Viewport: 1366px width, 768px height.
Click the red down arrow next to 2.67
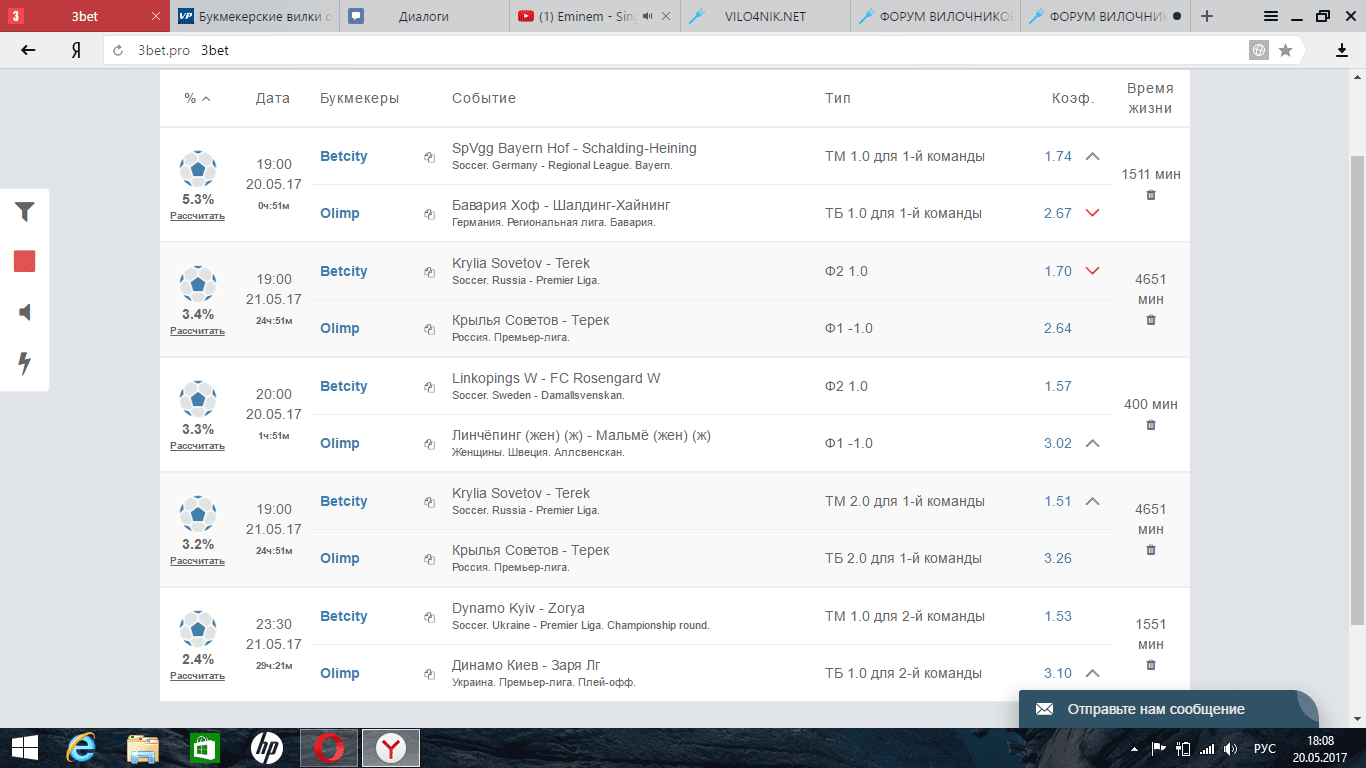(x=1093, y=213)
